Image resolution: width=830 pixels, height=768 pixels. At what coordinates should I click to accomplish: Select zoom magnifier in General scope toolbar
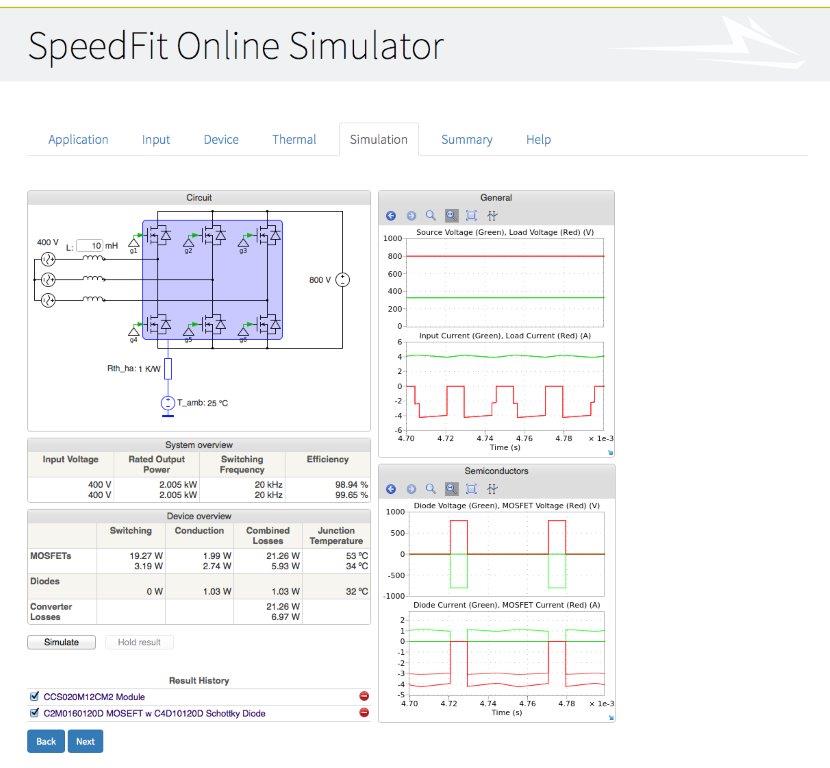click(431, 215)
